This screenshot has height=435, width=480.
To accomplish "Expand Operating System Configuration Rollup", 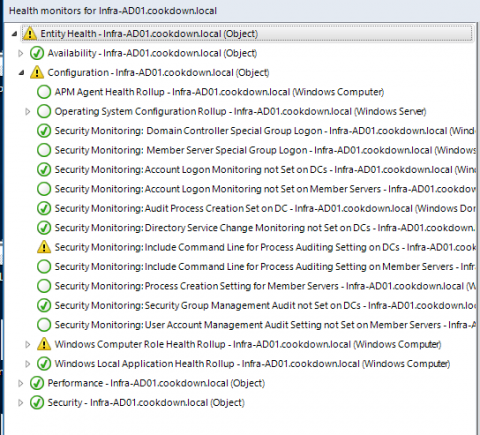I will (28, 111).
